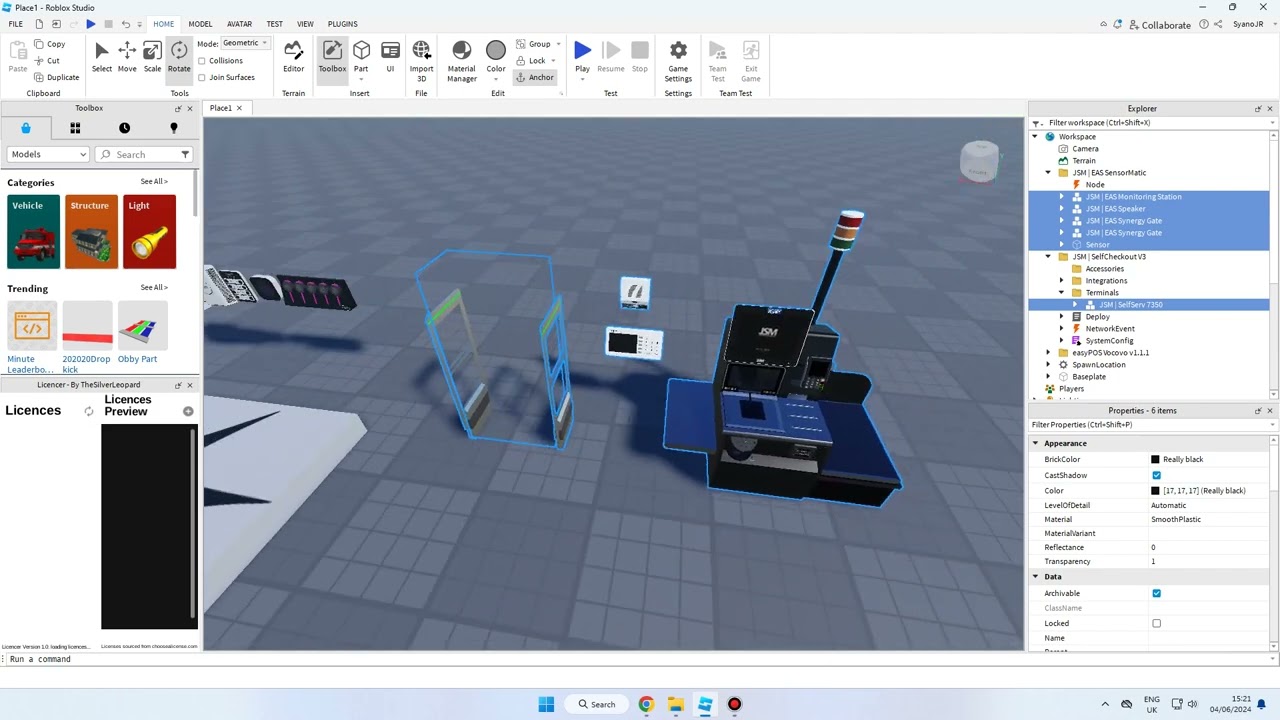This screenshot has width=1280, height=720.
Task: Toggle the Anchor option
Action: click(x=535, y=77)
